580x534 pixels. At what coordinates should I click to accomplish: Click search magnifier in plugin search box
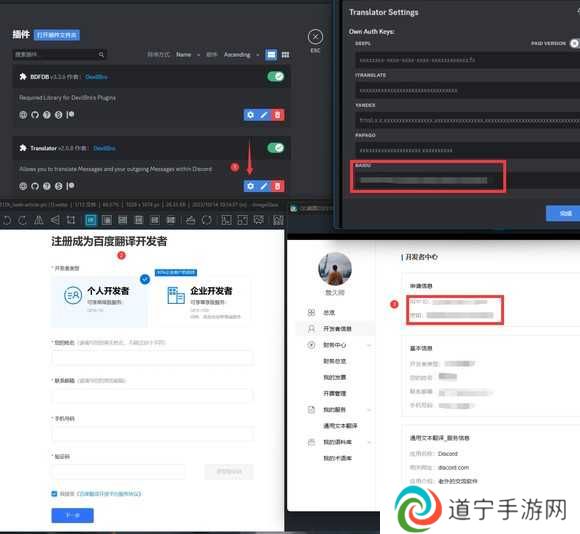pyautogui.click(x=101, y=55)
